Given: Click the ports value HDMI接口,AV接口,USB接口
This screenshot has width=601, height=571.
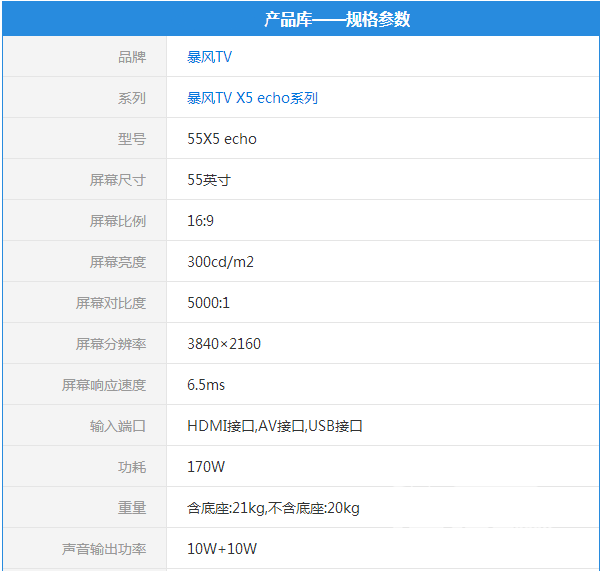Looking at the screenshot, I should click(275, 426).
